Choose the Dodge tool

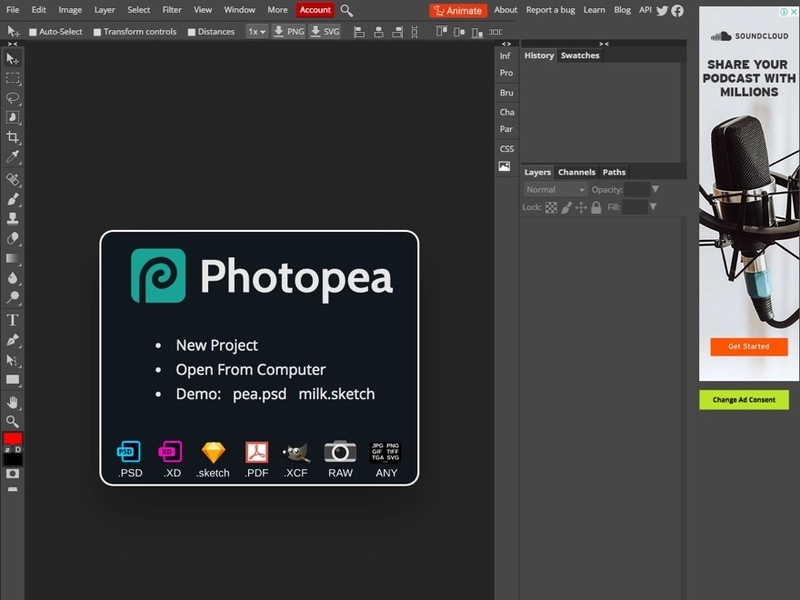(x=12, y=297)
